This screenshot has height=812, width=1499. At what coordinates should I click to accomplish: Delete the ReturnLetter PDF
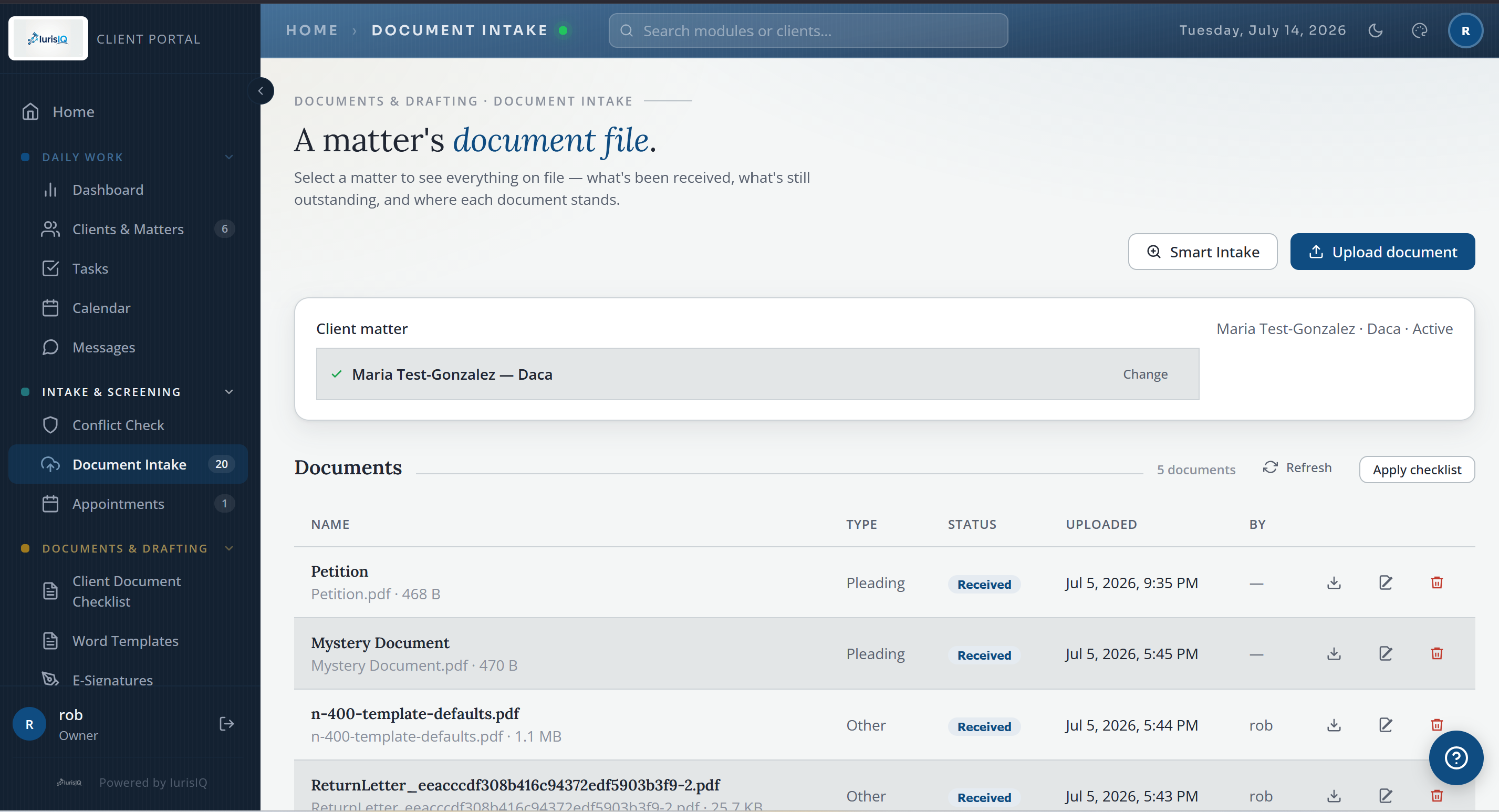(x=1436, y=796)
